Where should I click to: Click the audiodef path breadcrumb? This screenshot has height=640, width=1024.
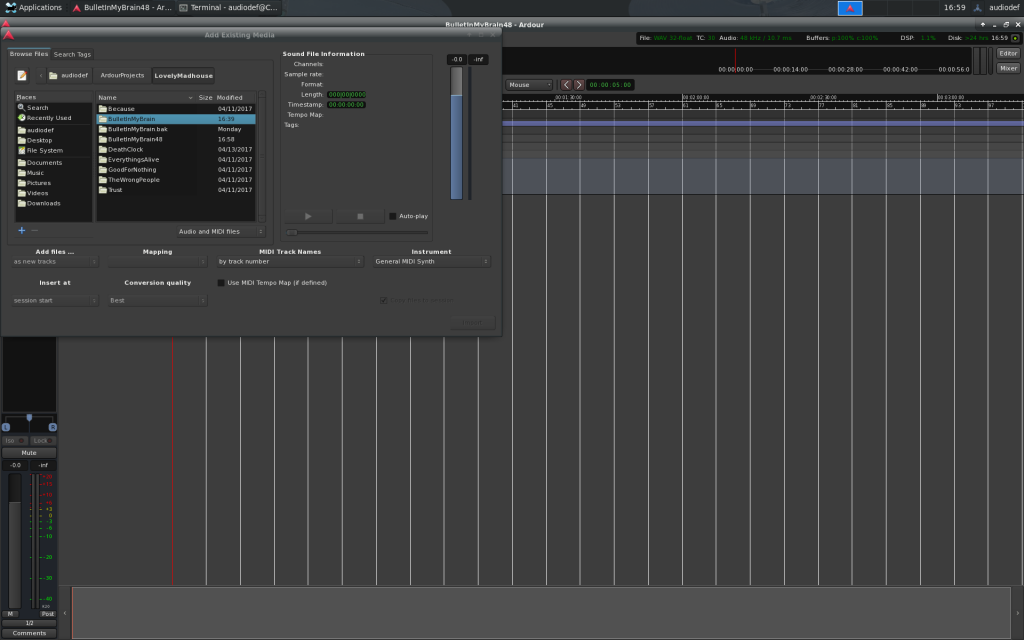tap(69, 76)
